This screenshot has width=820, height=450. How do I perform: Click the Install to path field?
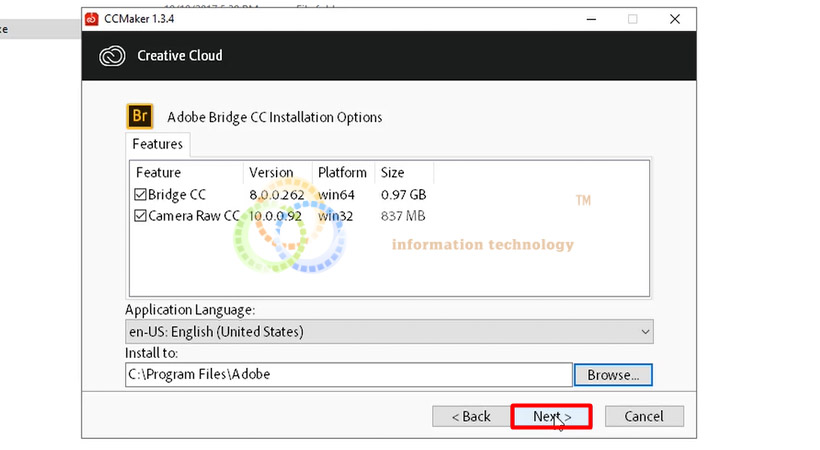click(348, 375)
